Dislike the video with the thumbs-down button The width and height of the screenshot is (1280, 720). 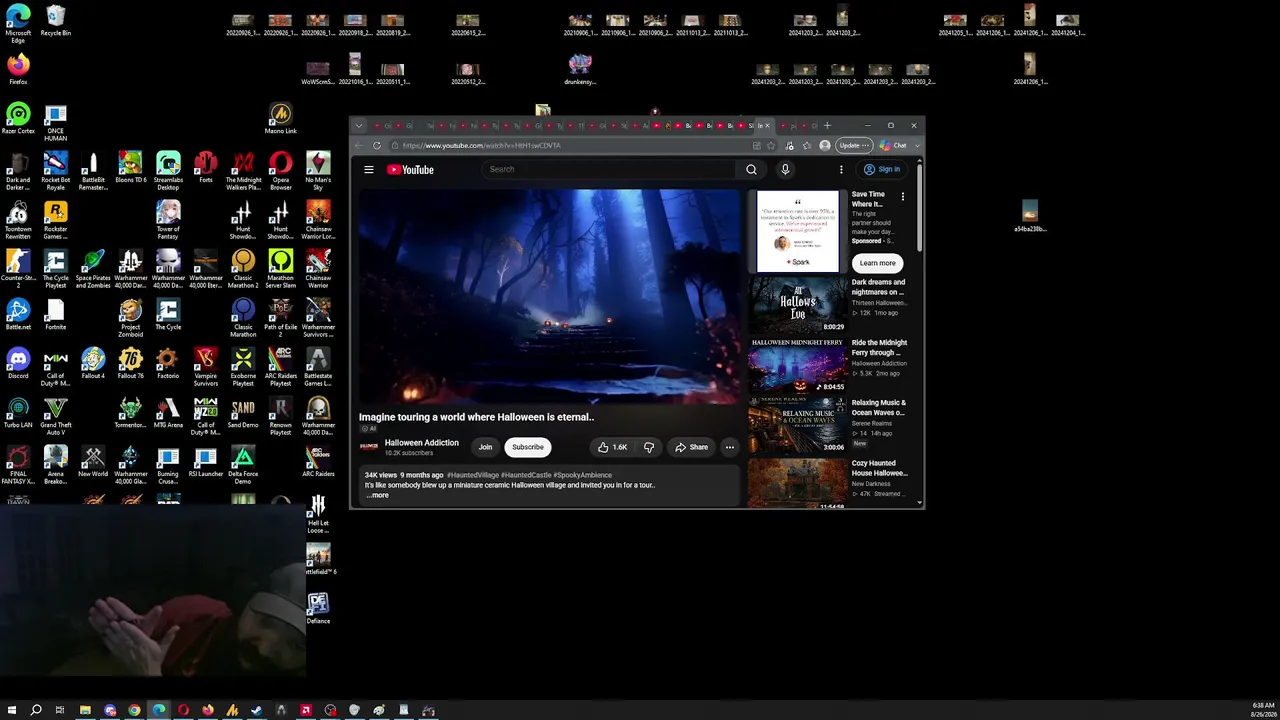tap(648, 447)
